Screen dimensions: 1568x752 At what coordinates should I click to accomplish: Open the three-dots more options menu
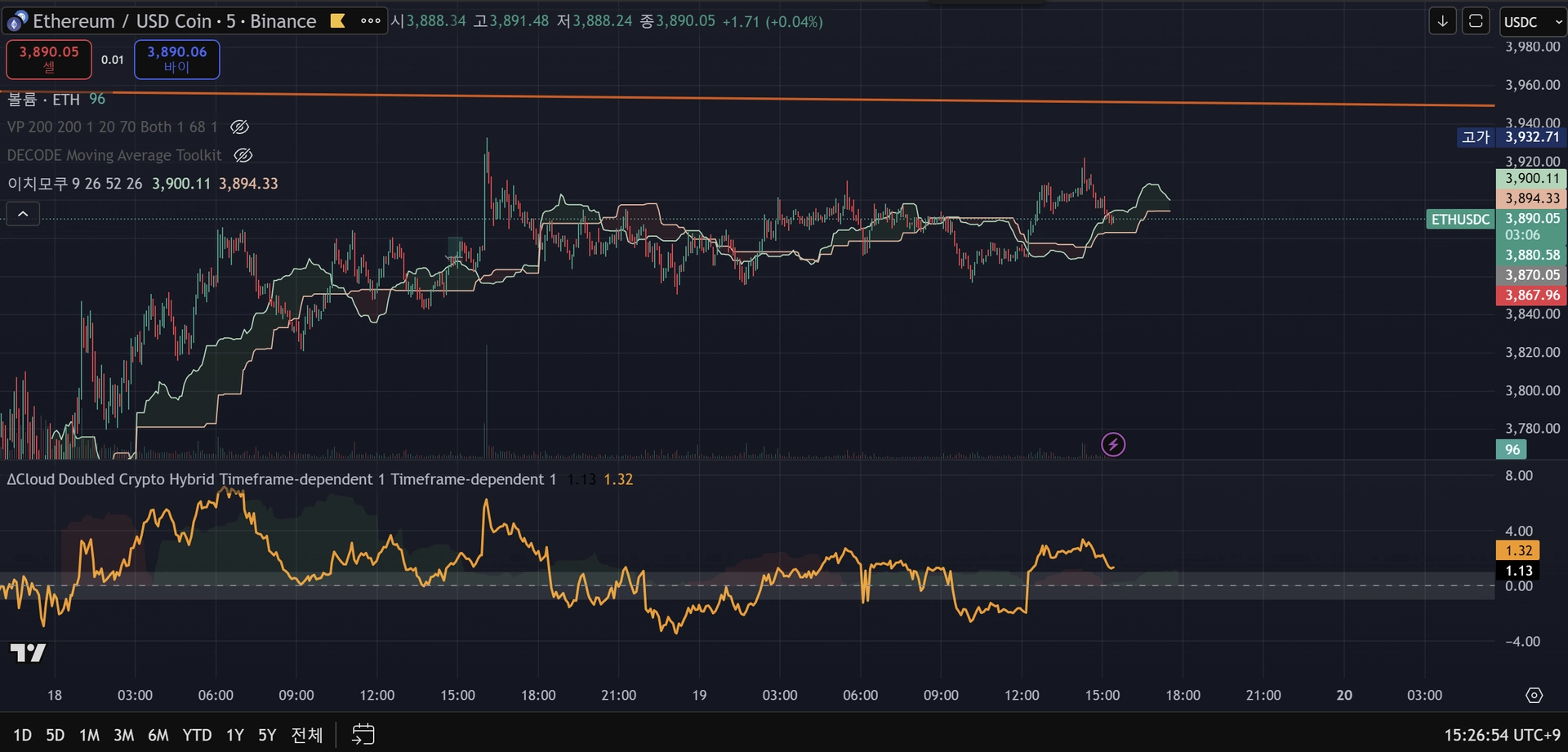coord(370,21)
